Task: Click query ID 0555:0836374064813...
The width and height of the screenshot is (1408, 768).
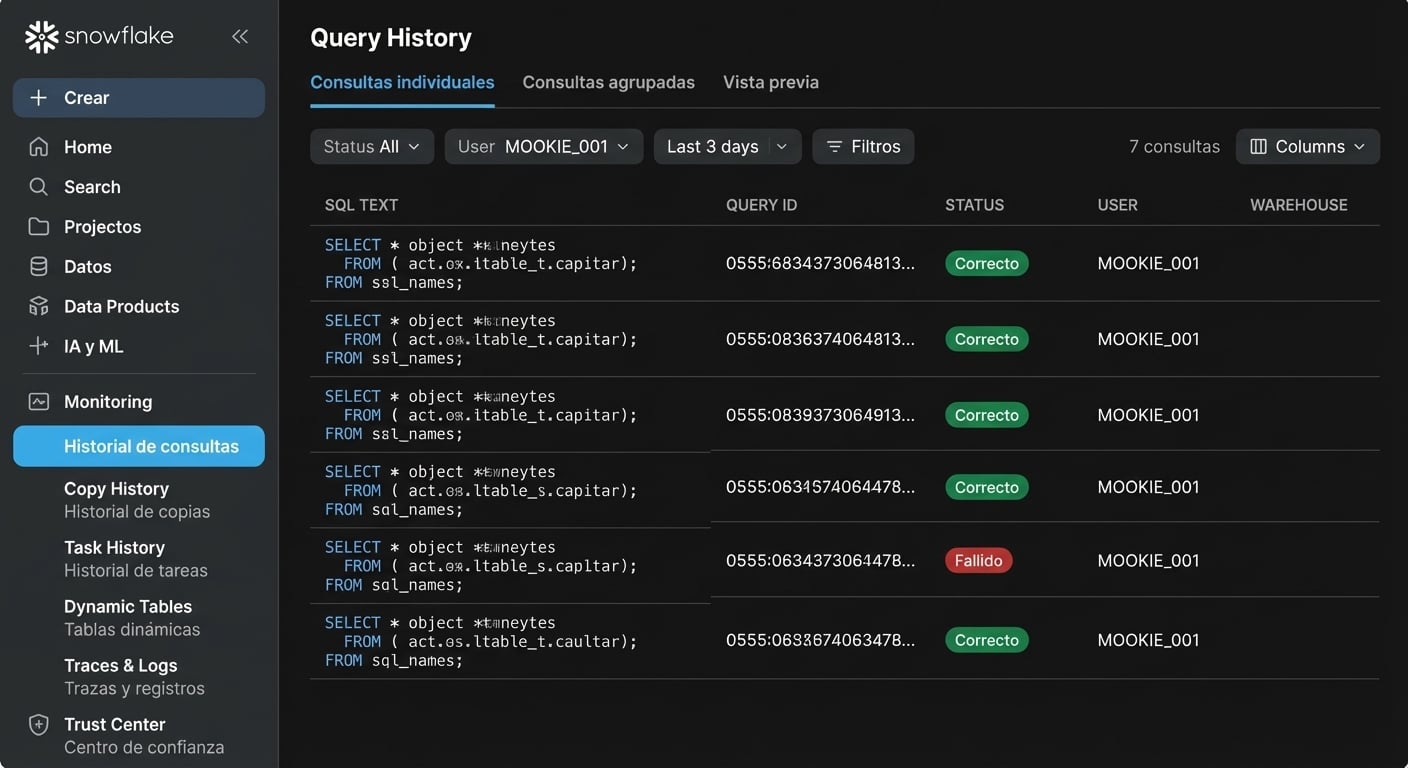Action: point(820,340)
